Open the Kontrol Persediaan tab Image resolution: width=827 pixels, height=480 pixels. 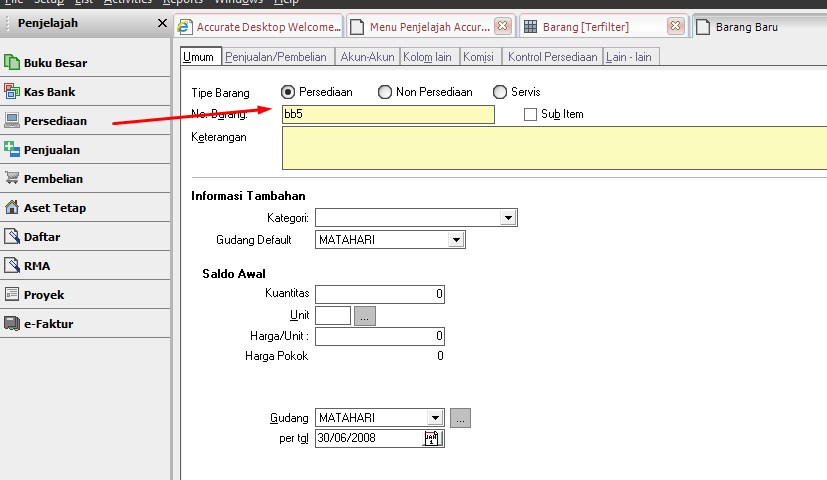(x=552, y=57)
